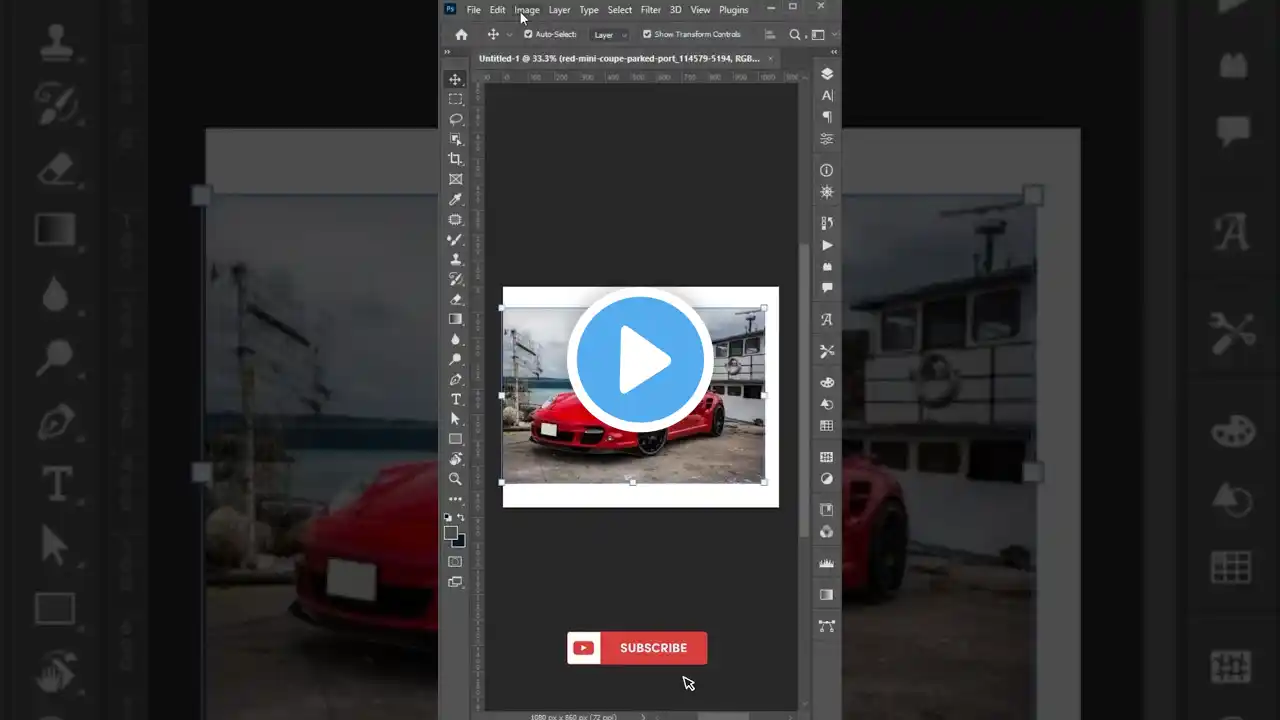Click the foreground color swatch
Image resolution: width=1280 pixels, height=720 pixels.
451,533
